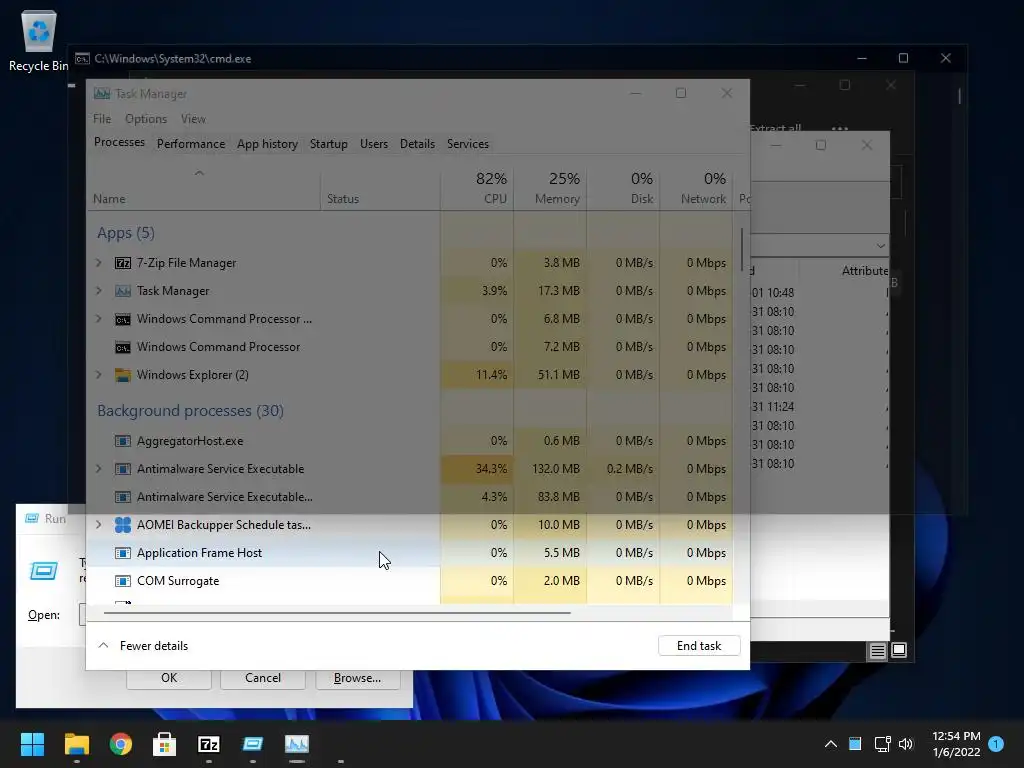Select the Processes tab

tap(120, 142)
